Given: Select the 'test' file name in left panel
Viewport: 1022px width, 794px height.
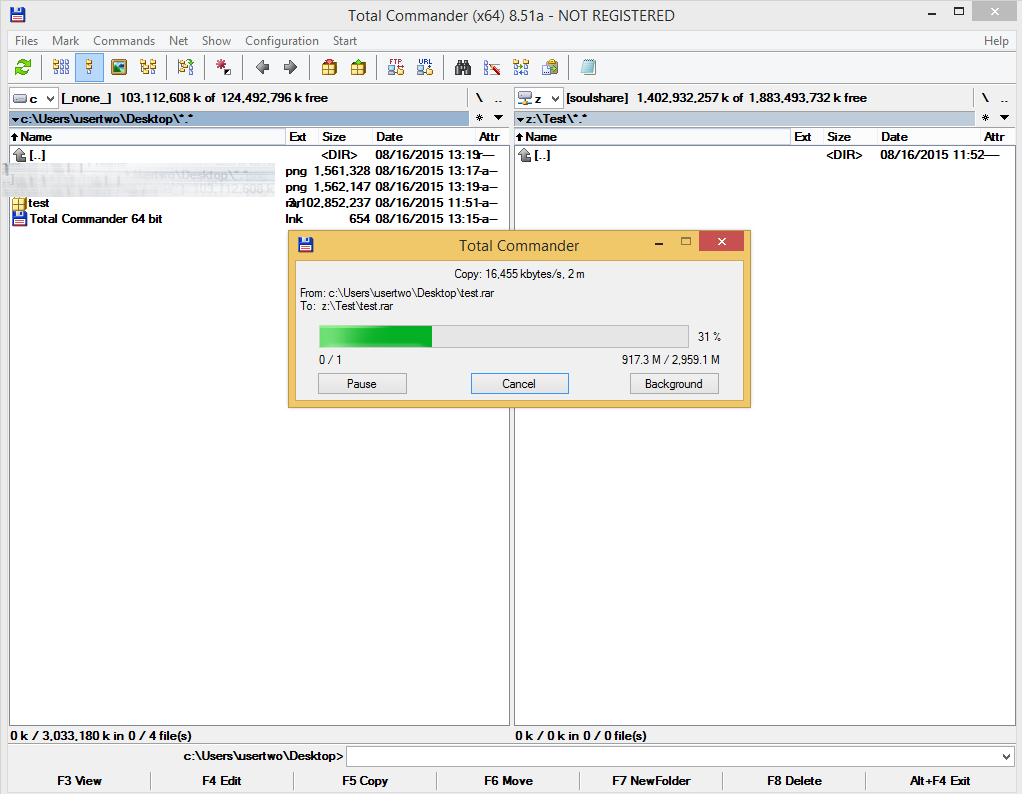Looking at the screenshot, I should pyautogui.click(x=38, y=203).
